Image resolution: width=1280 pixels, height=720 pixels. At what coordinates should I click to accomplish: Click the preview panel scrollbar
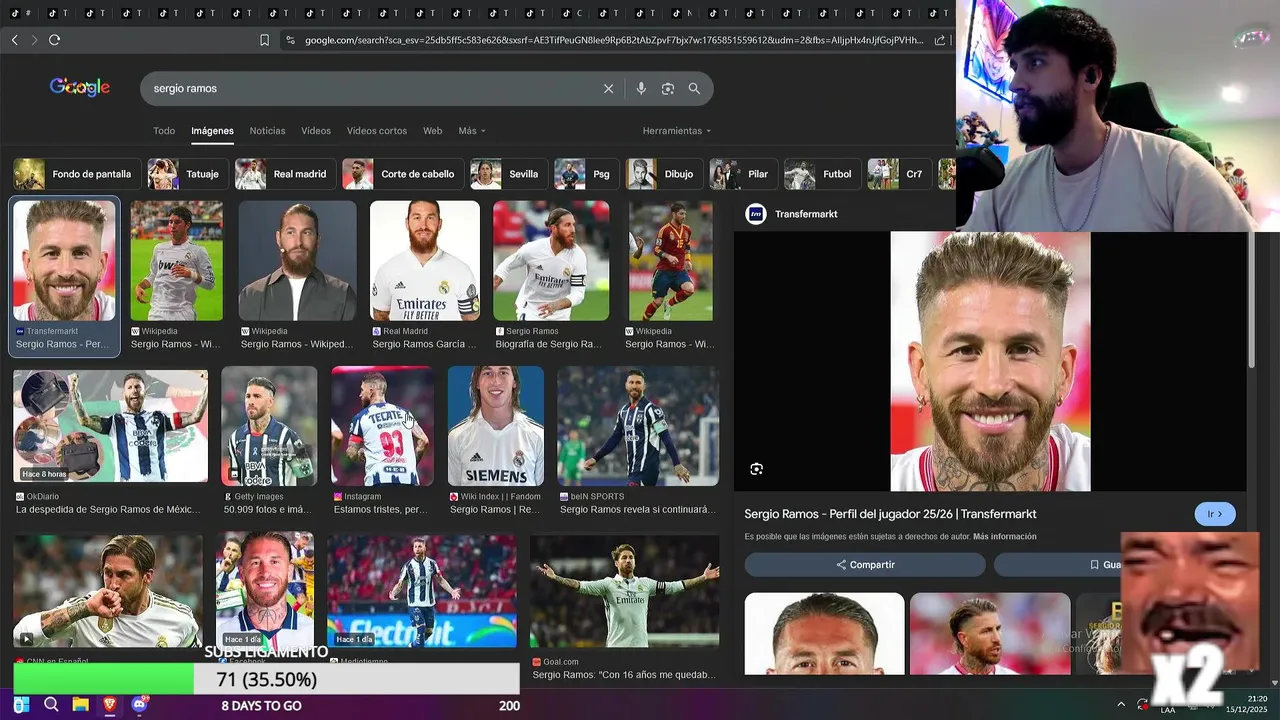pos(1252,300)
